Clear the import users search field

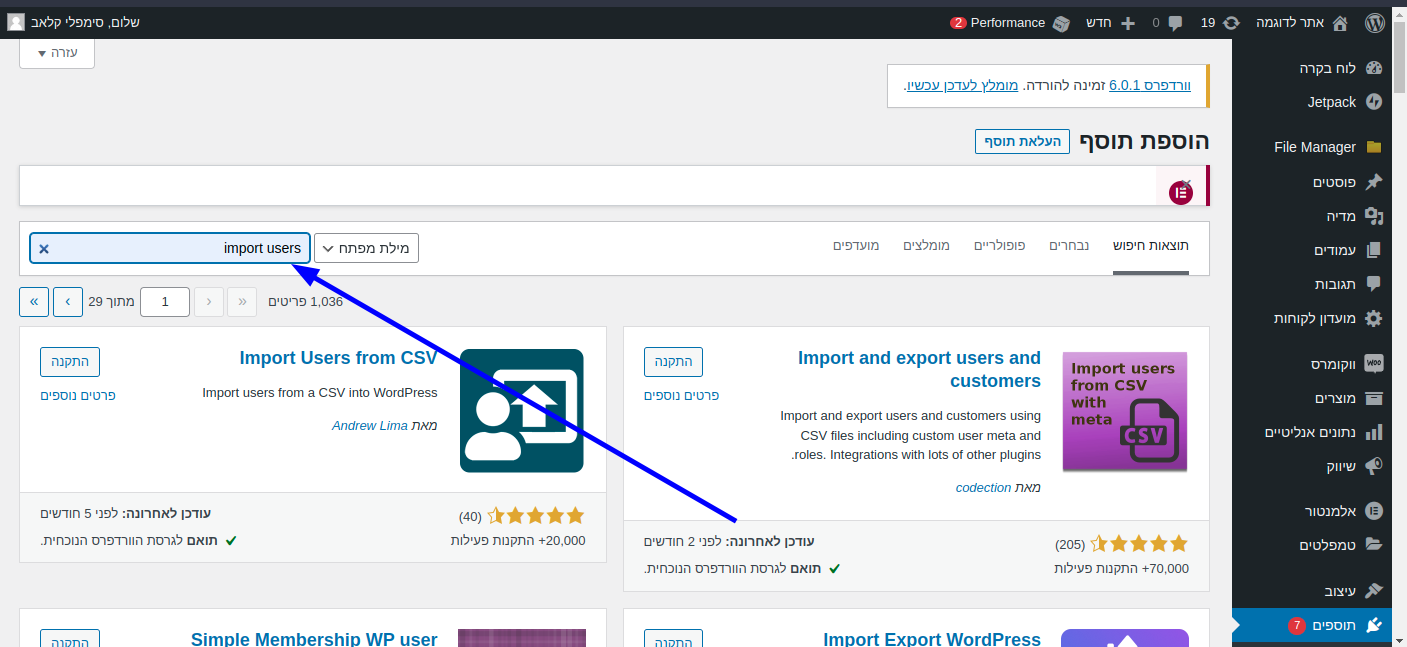click(x=44, y=249)
